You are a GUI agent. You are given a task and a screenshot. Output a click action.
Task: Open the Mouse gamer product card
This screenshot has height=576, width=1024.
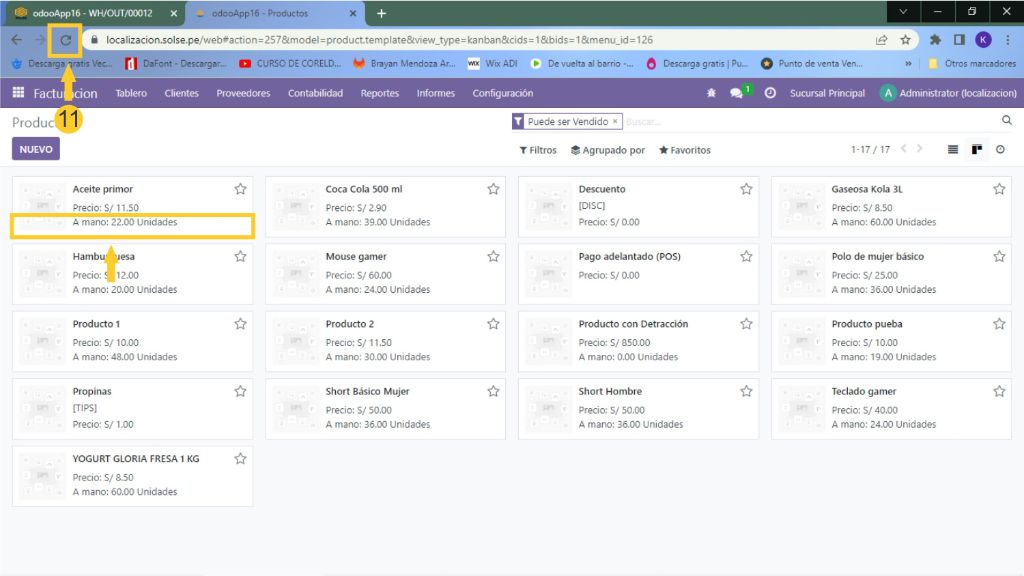pyautogui.click(x=384, y=273)
